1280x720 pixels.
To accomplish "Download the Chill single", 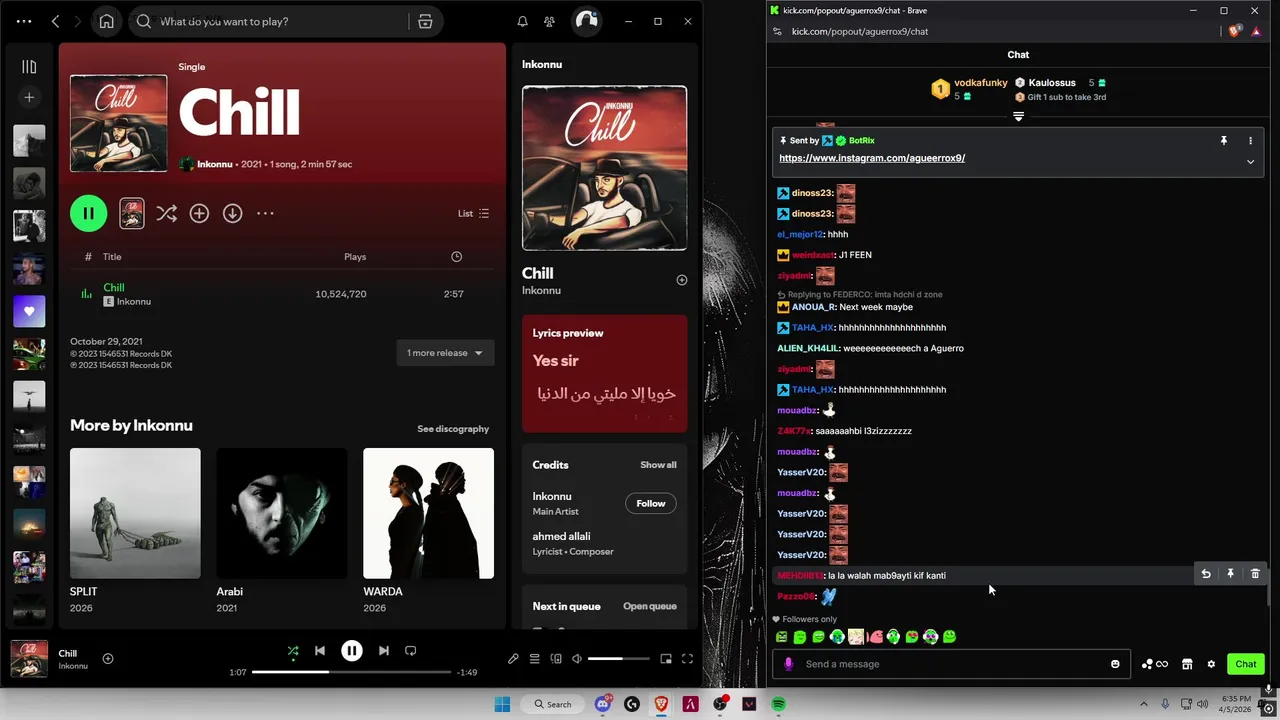I will pos(232,213).
